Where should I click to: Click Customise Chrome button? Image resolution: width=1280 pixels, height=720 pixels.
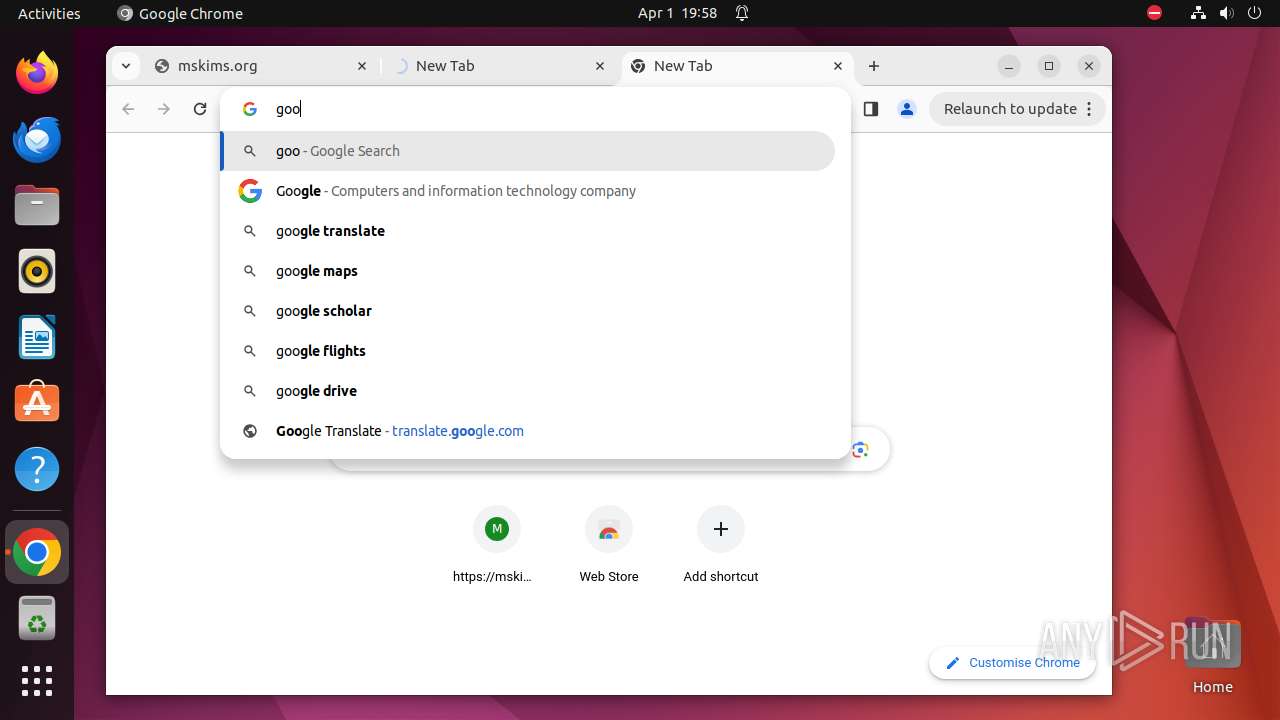click(x=1012, y=663)
